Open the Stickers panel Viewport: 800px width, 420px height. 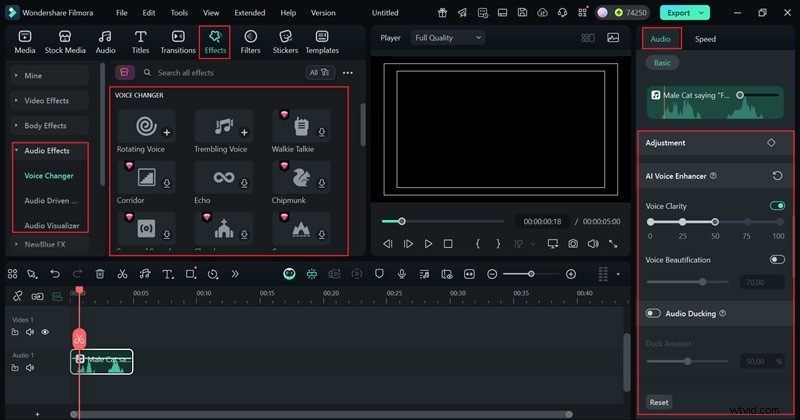pyautogui.click(x=285, y=42)
